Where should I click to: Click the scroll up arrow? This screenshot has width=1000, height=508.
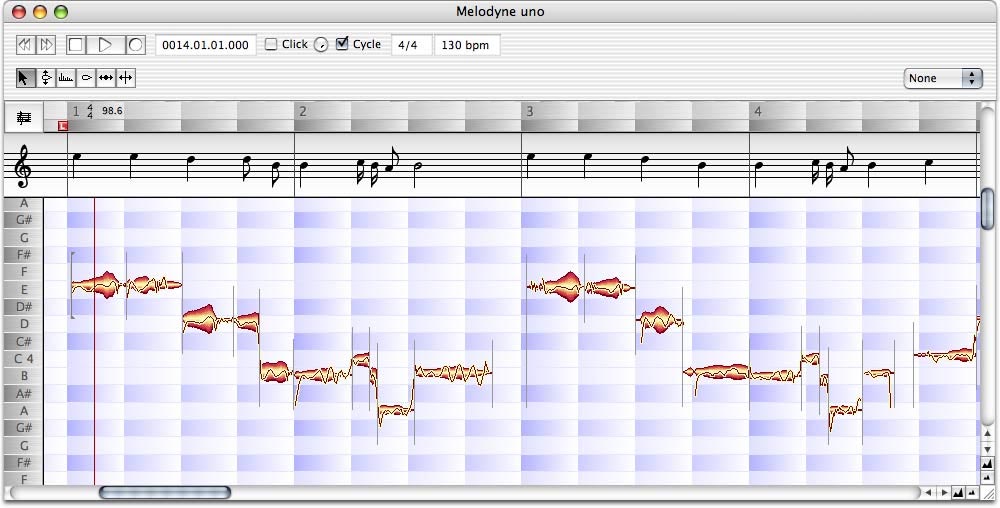[x=987, y=433]
